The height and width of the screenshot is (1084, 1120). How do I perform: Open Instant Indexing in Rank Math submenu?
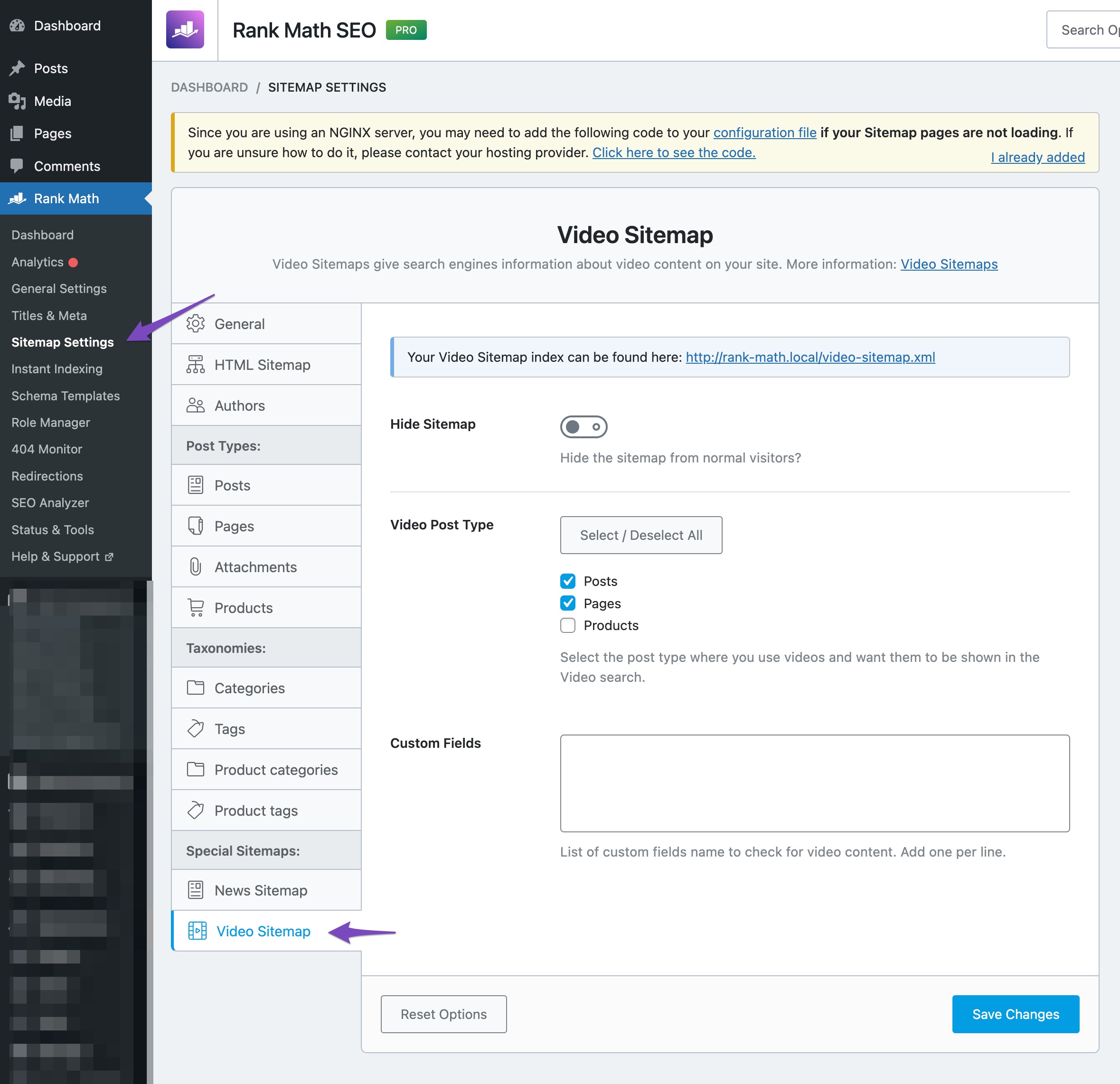pos(57,369)
